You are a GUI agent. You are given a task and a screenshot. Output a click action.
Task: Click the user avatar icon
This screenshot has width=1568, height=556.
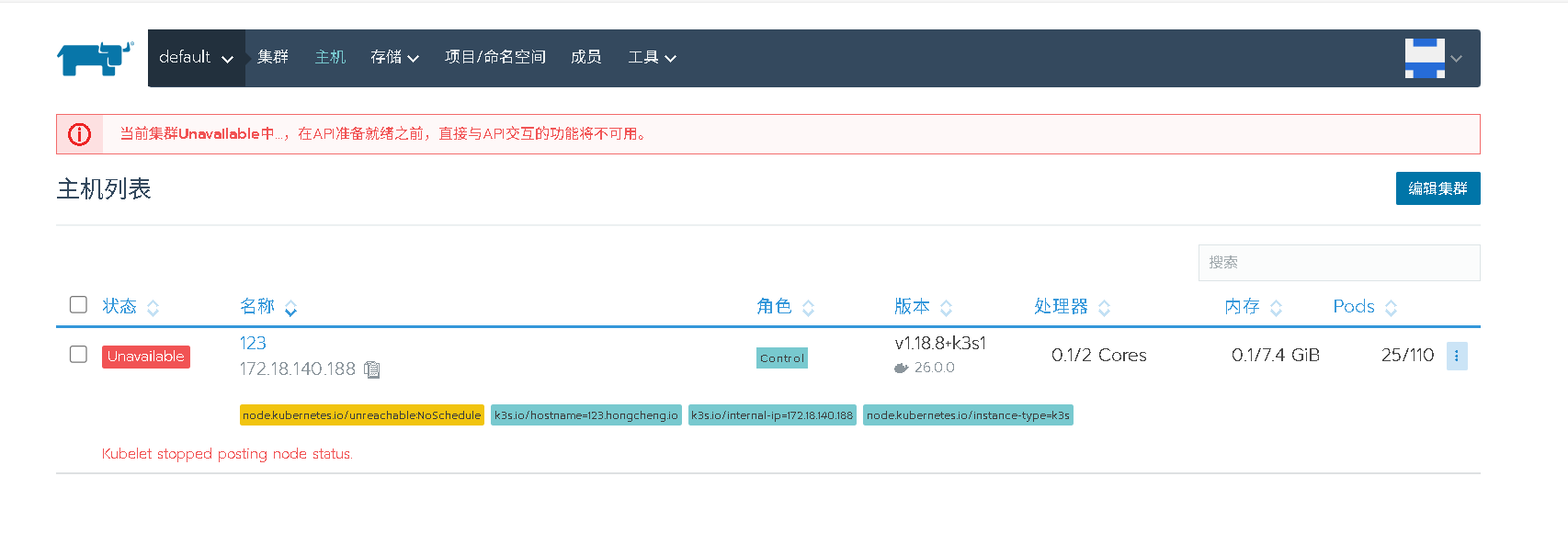(x=1425, y=58)
